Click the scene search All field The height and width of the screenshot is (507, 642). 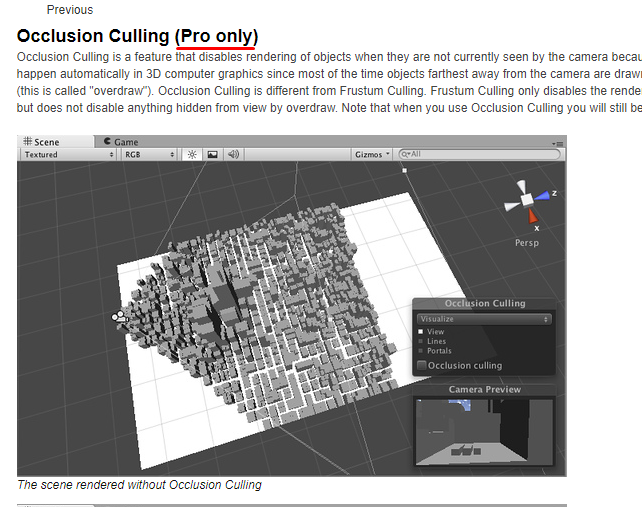pos(479,154)
